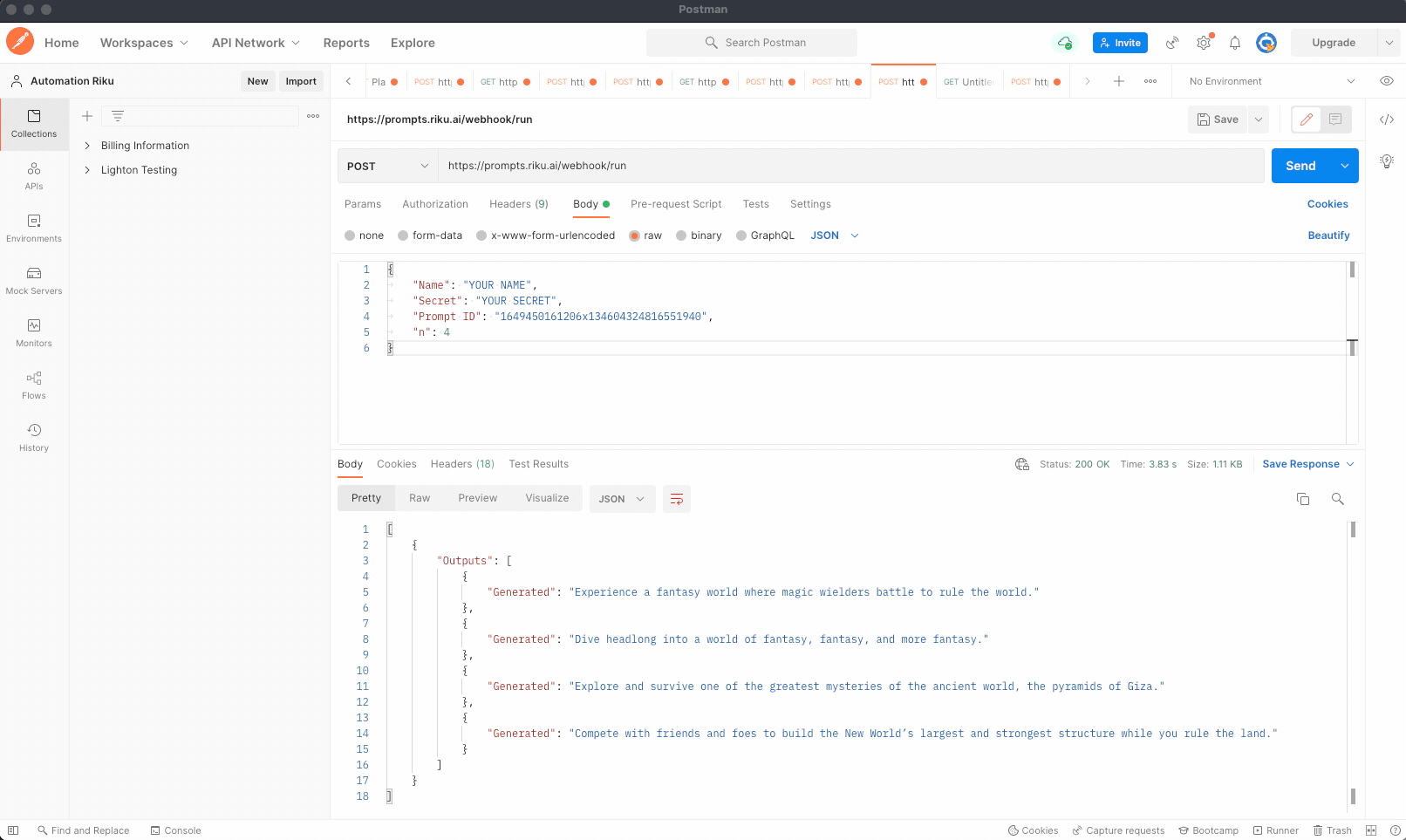Open the Save button dropdown arrow
Viewport: 1406px width, 840px height.
(1258, 120)
